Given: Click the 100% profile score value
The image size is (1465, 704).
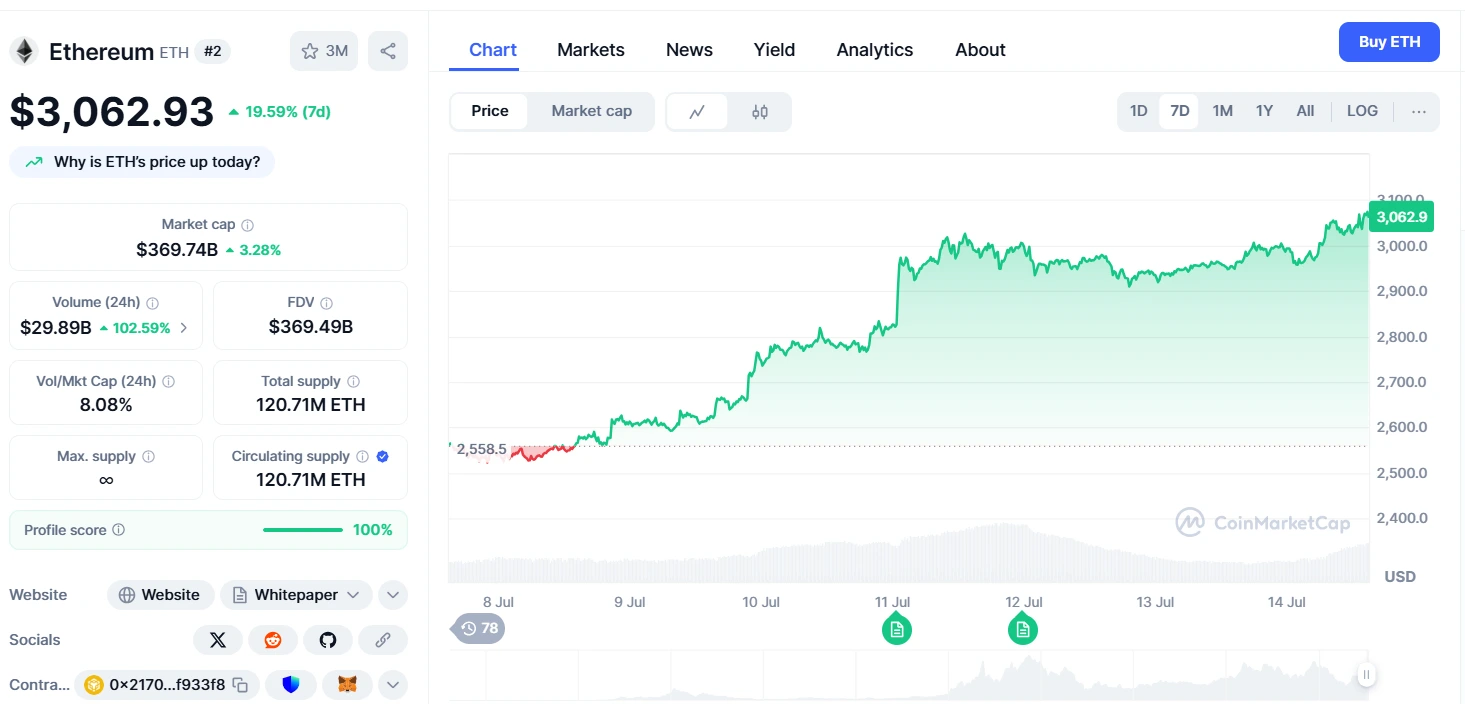Looking at the screenshot, I should [x=373, y=530].
